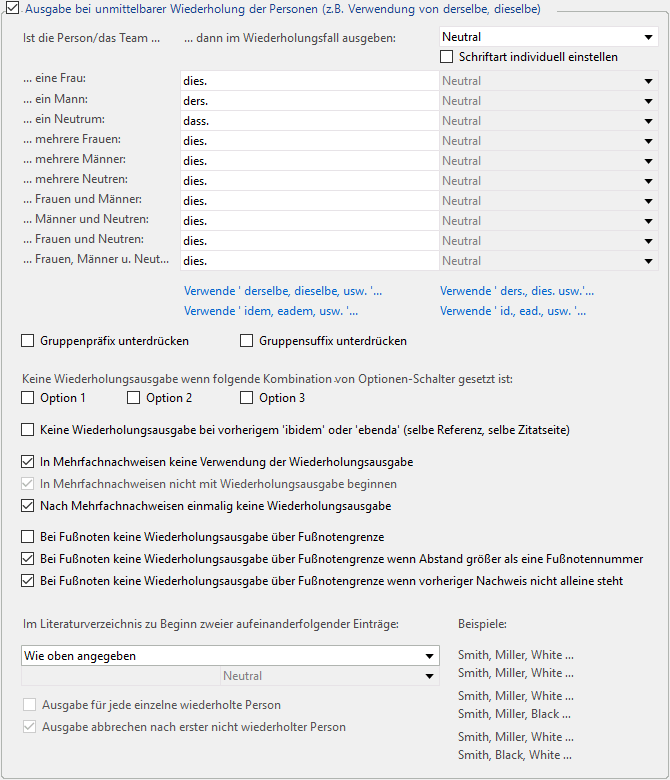Click label '... dann im Wiederholungsfall ausgeben:'
This screenshot has height=780, width=670.
[290, 38]
